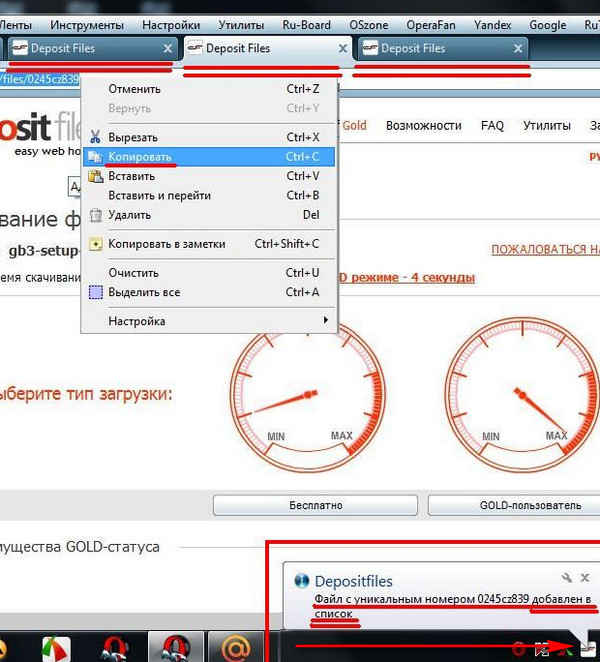Choose Выделить все menu entry
This screenshot has height=662, width=600.
[x=143, y=292]
